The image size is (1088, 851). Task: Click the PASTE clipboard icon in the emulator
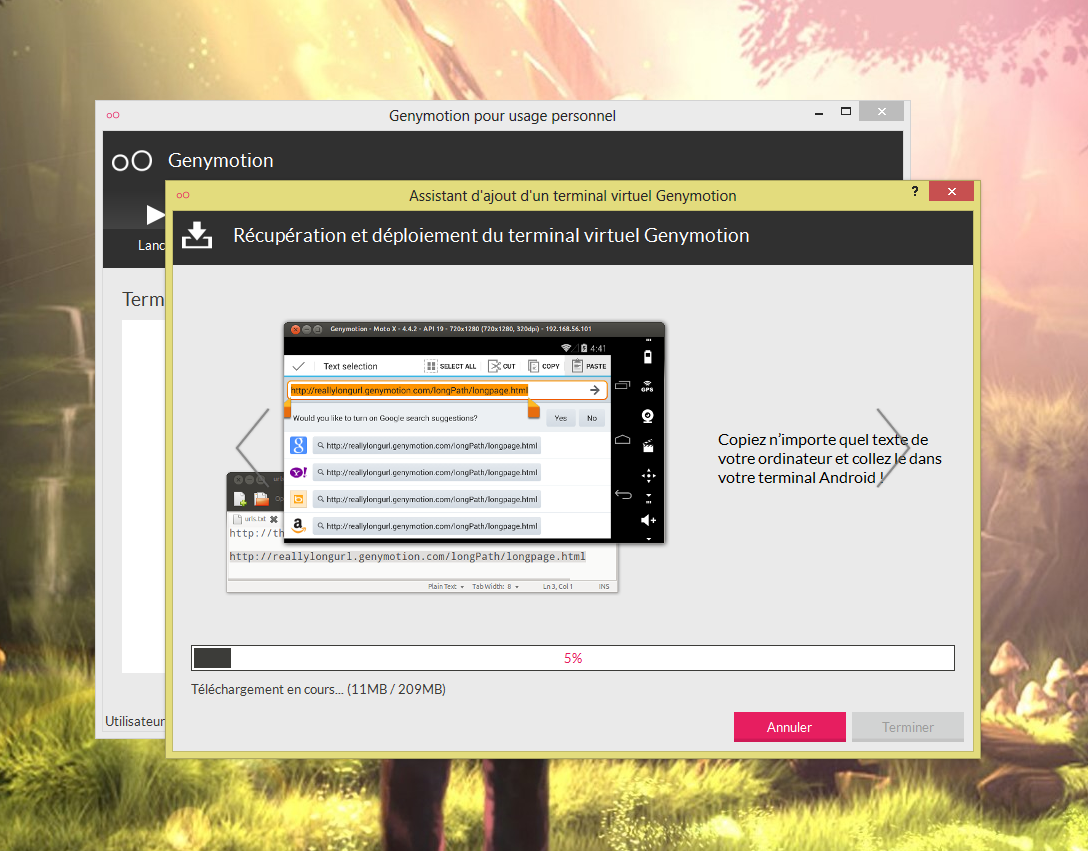coord(577,366)
